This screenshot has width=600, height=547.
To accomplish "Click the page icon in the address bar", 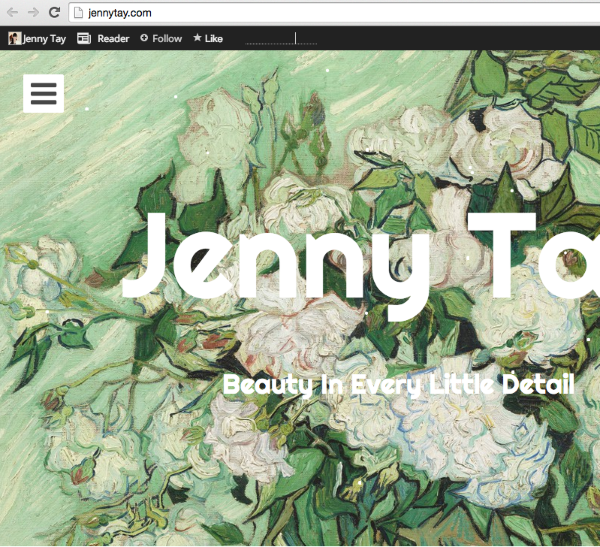I will point(78,12).
